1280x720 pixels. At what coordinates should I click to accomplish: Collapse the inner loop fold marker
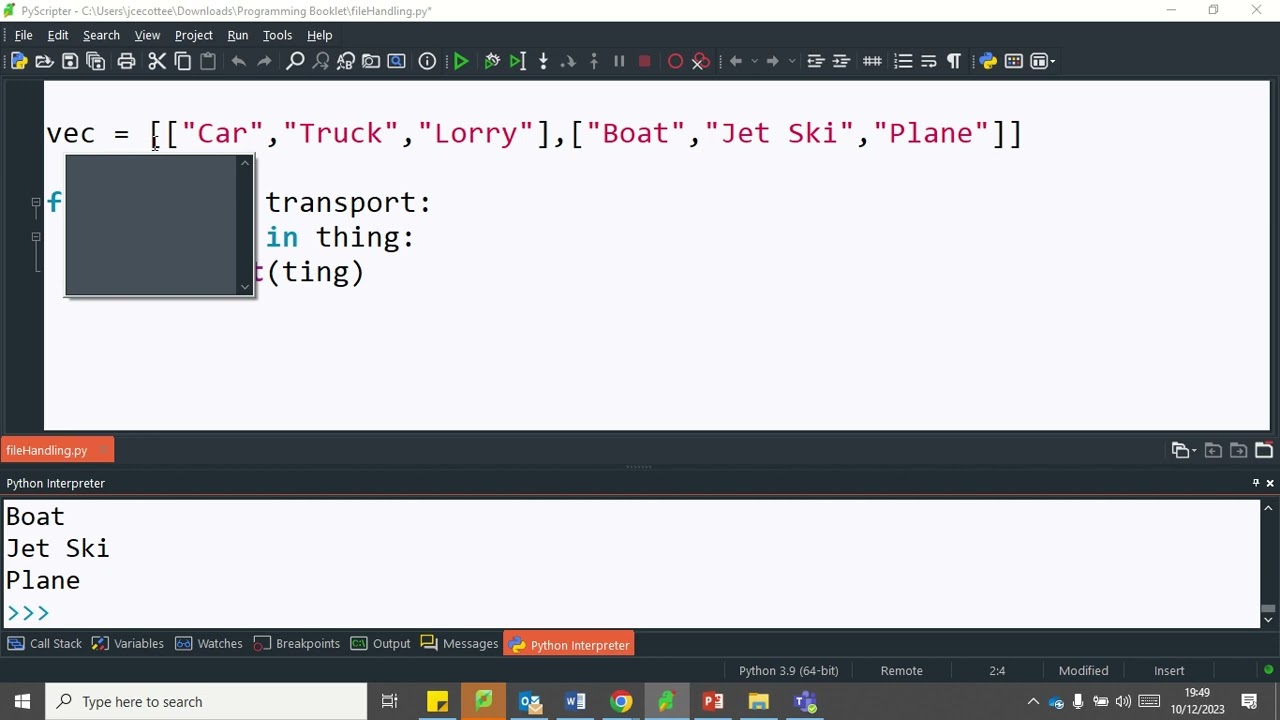tap(36, 237)
